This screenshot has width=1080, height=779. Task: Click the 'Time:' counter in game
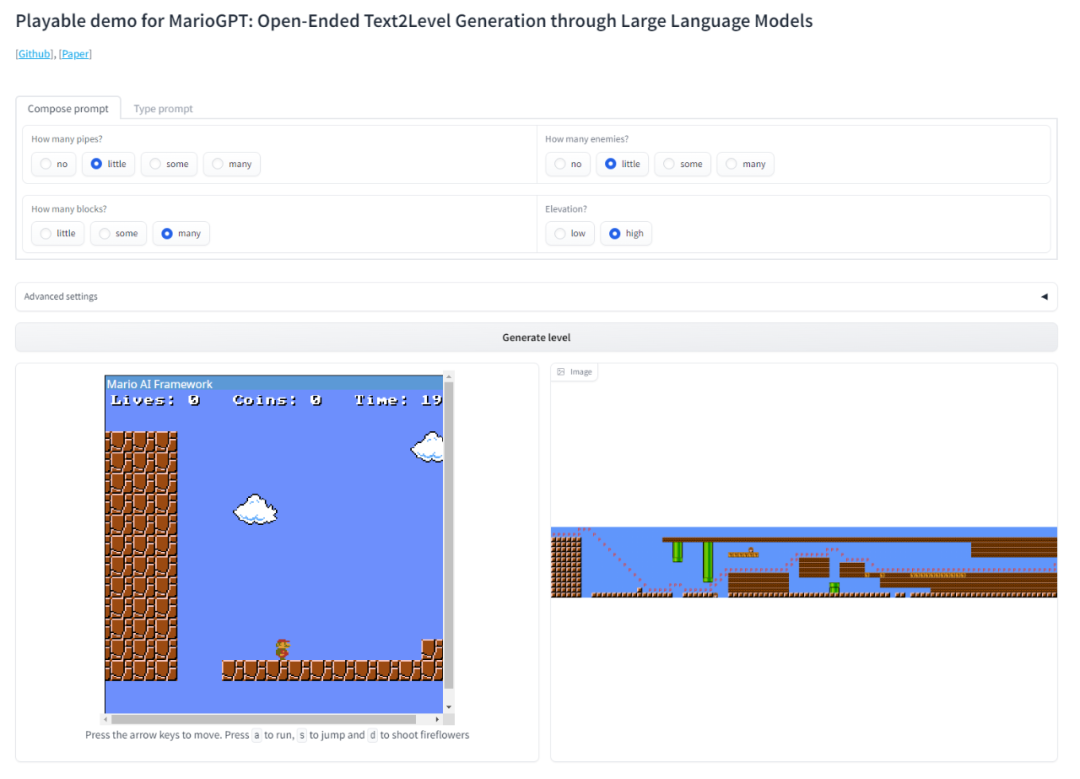pos(398,400)
